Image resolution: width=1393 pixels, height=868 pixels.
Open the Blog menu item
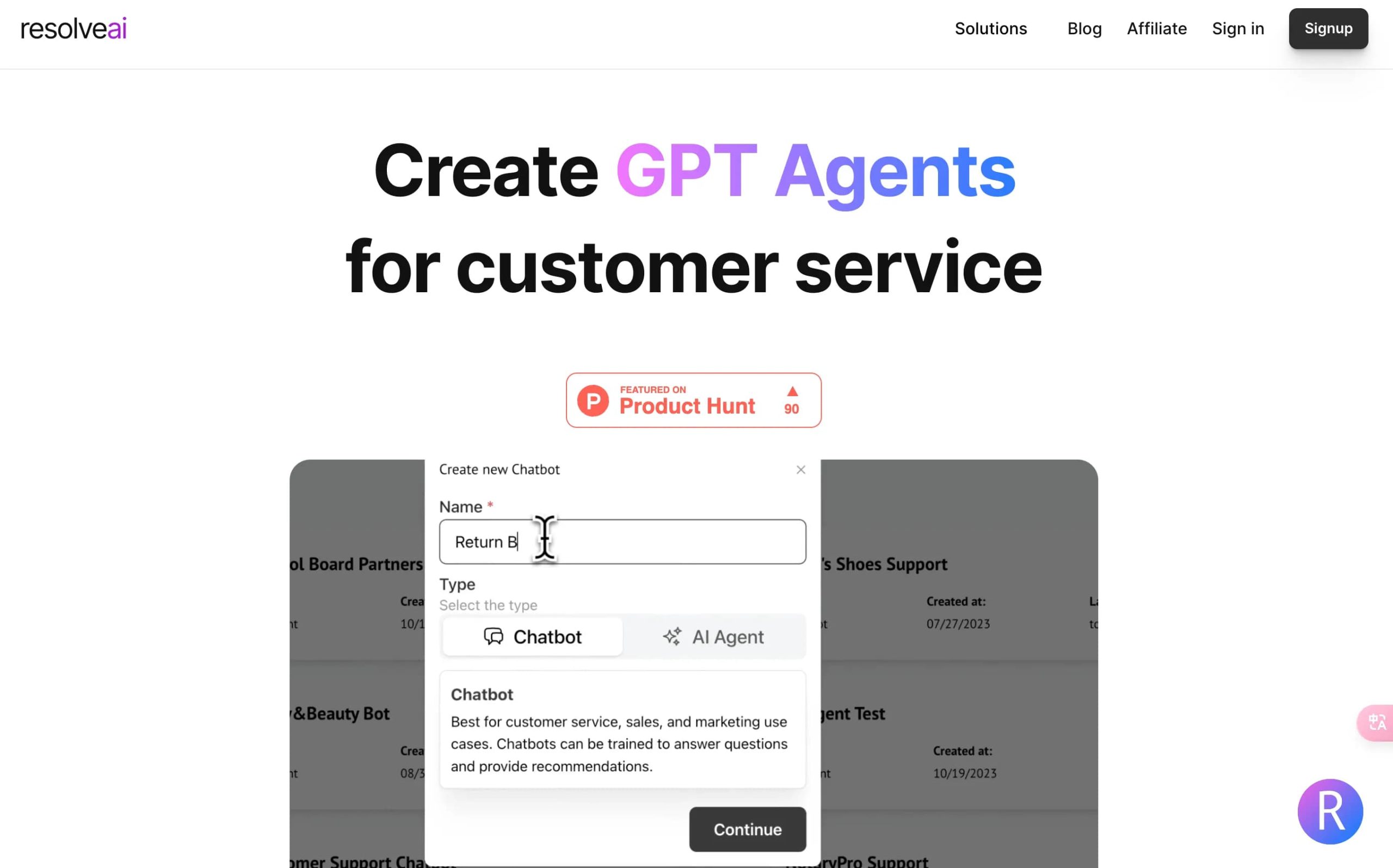(1084, 28)
